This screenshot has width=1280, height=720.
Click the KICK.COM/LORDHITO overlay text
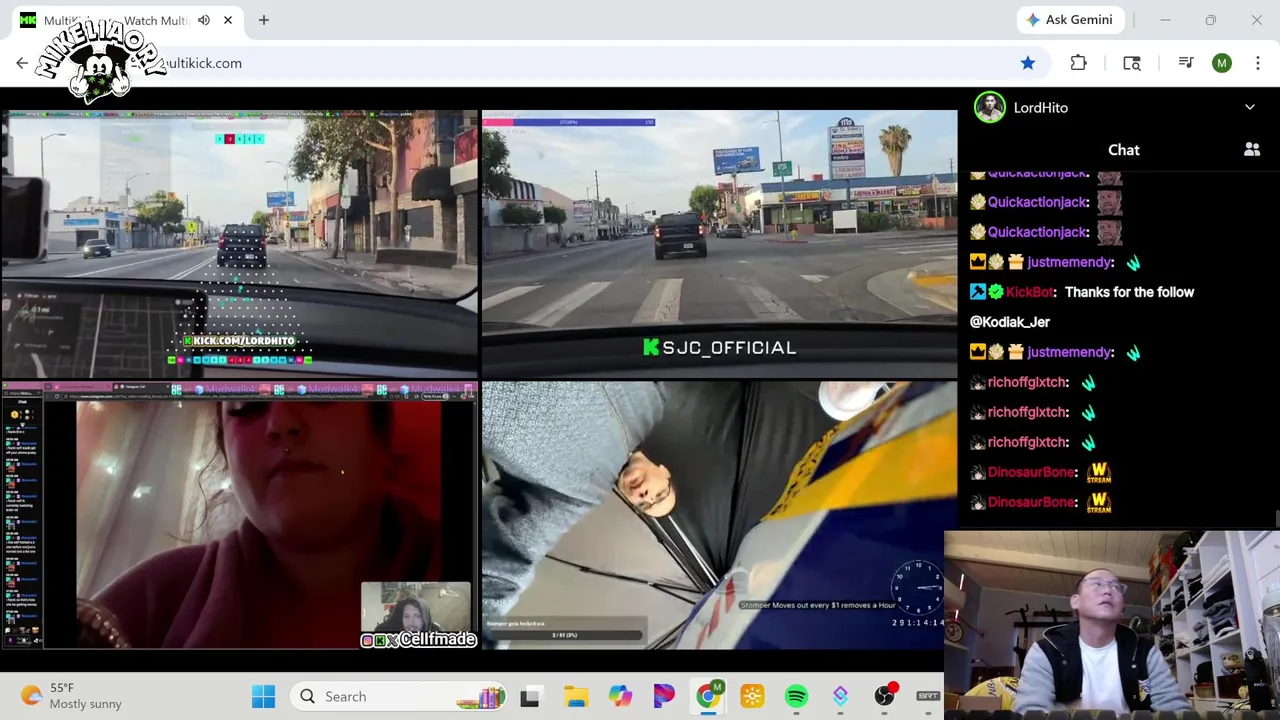[239, 341]
